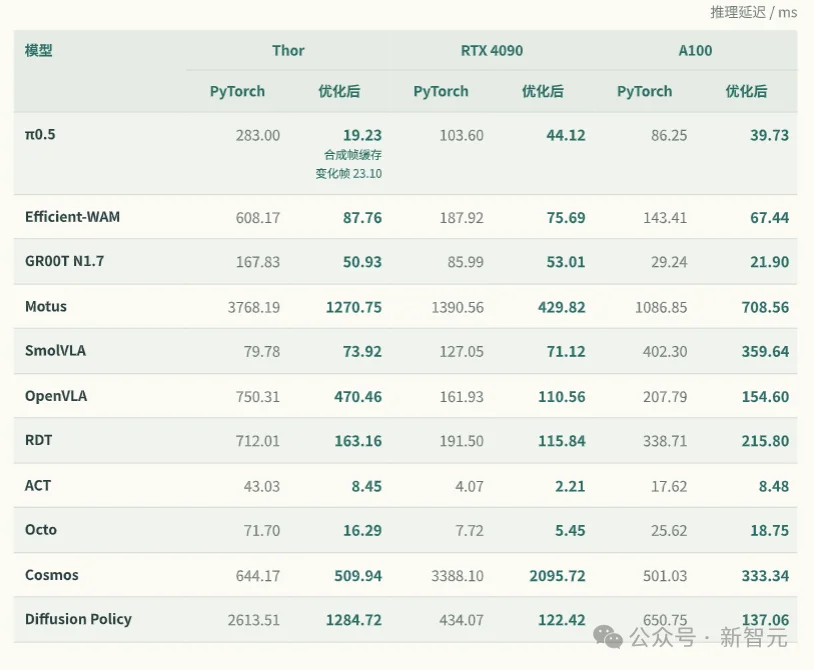Click the WeChat logo icon in watermark

[x=608, y=637]
